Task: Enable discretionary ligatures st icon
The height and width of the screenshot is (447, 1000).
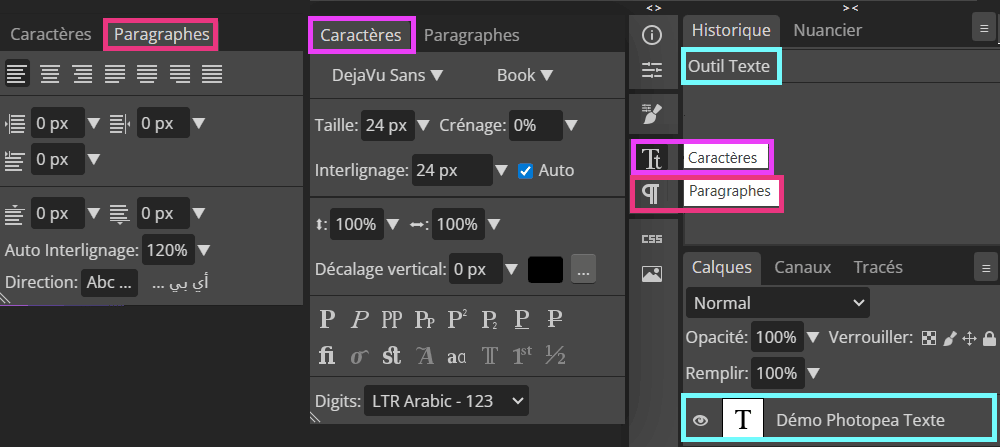Action: 392,355
